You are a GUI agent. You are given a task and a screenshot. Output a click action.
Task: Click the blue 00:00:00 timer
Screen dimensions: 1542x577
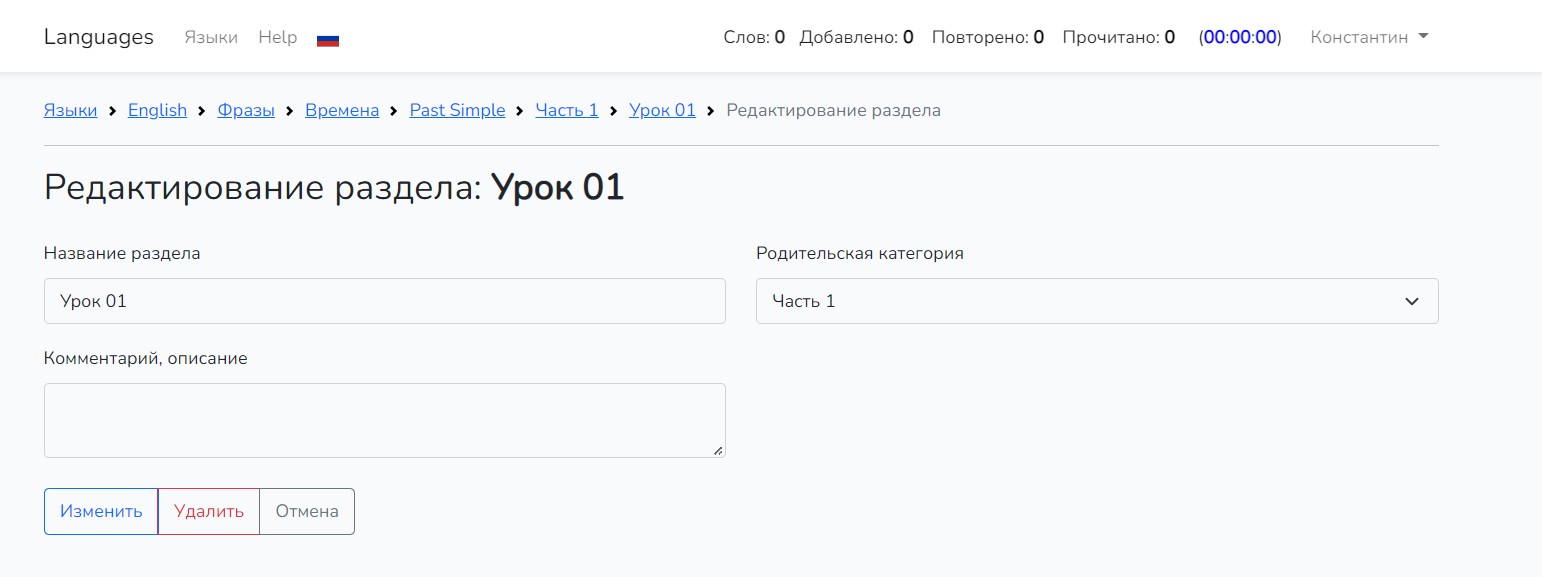pos(1240,37)
